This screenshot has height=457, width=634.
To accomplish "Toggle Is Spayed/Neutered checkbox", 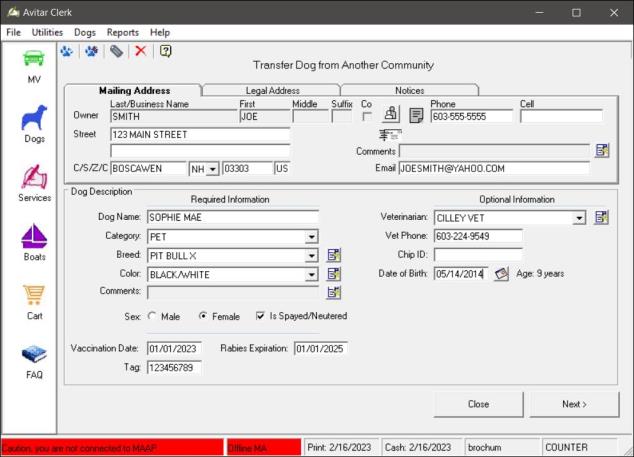I will pos(260,316).
